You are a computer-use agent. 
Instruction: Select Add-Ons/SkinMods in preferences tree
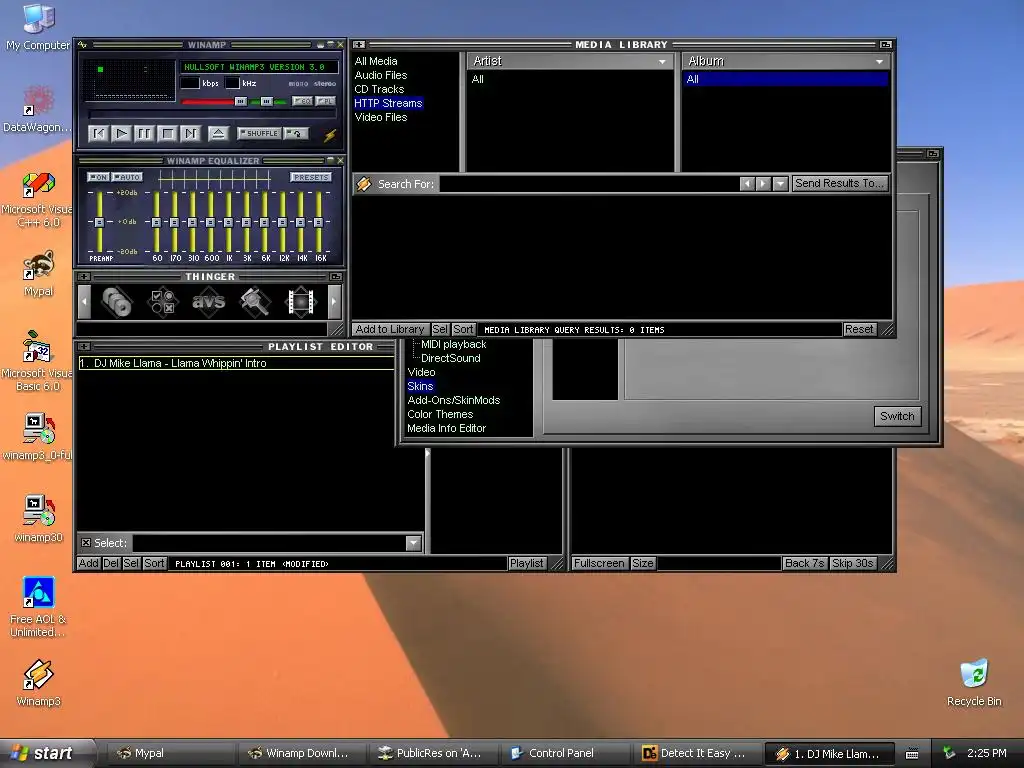(454, 400)
